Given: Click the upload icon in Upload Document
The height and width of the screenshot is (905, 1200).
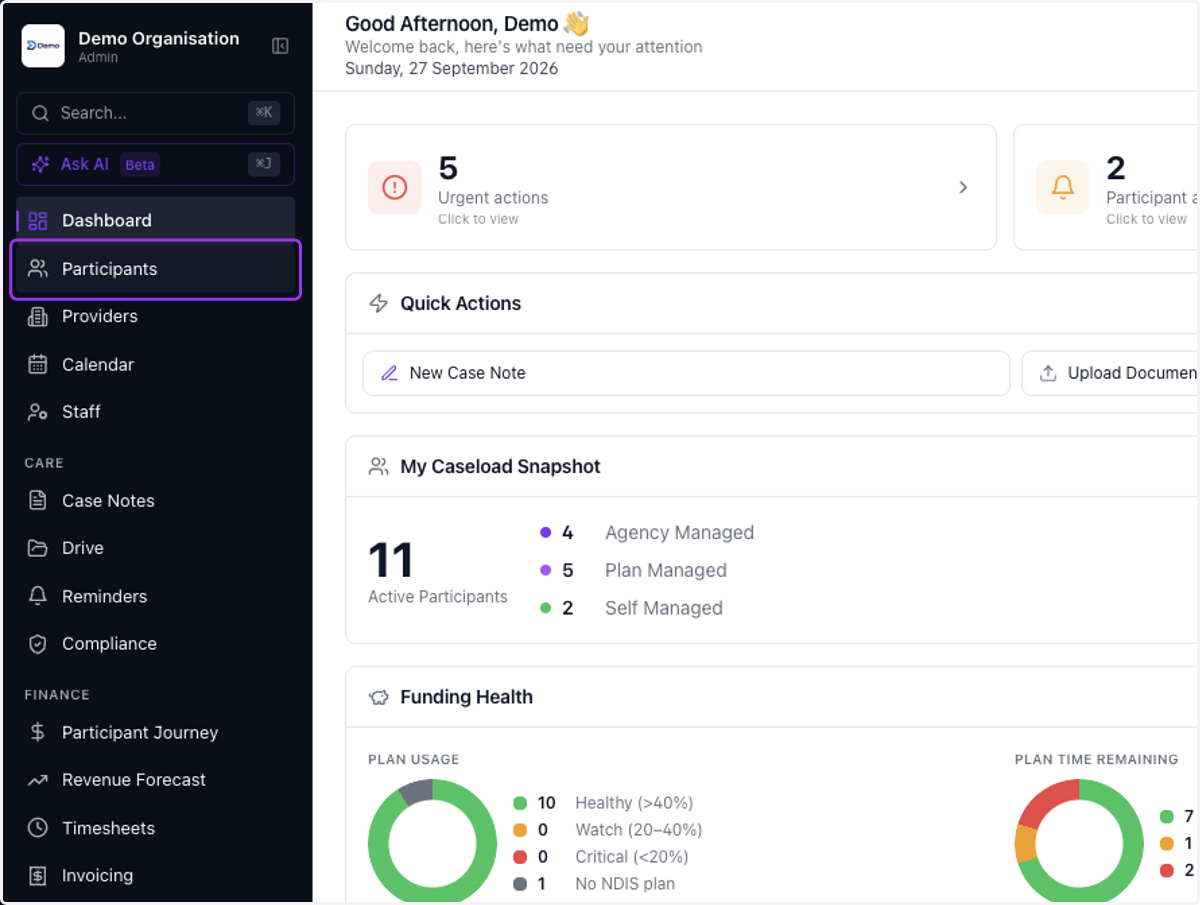Looking at the screenshot, I should (1048, 373).
